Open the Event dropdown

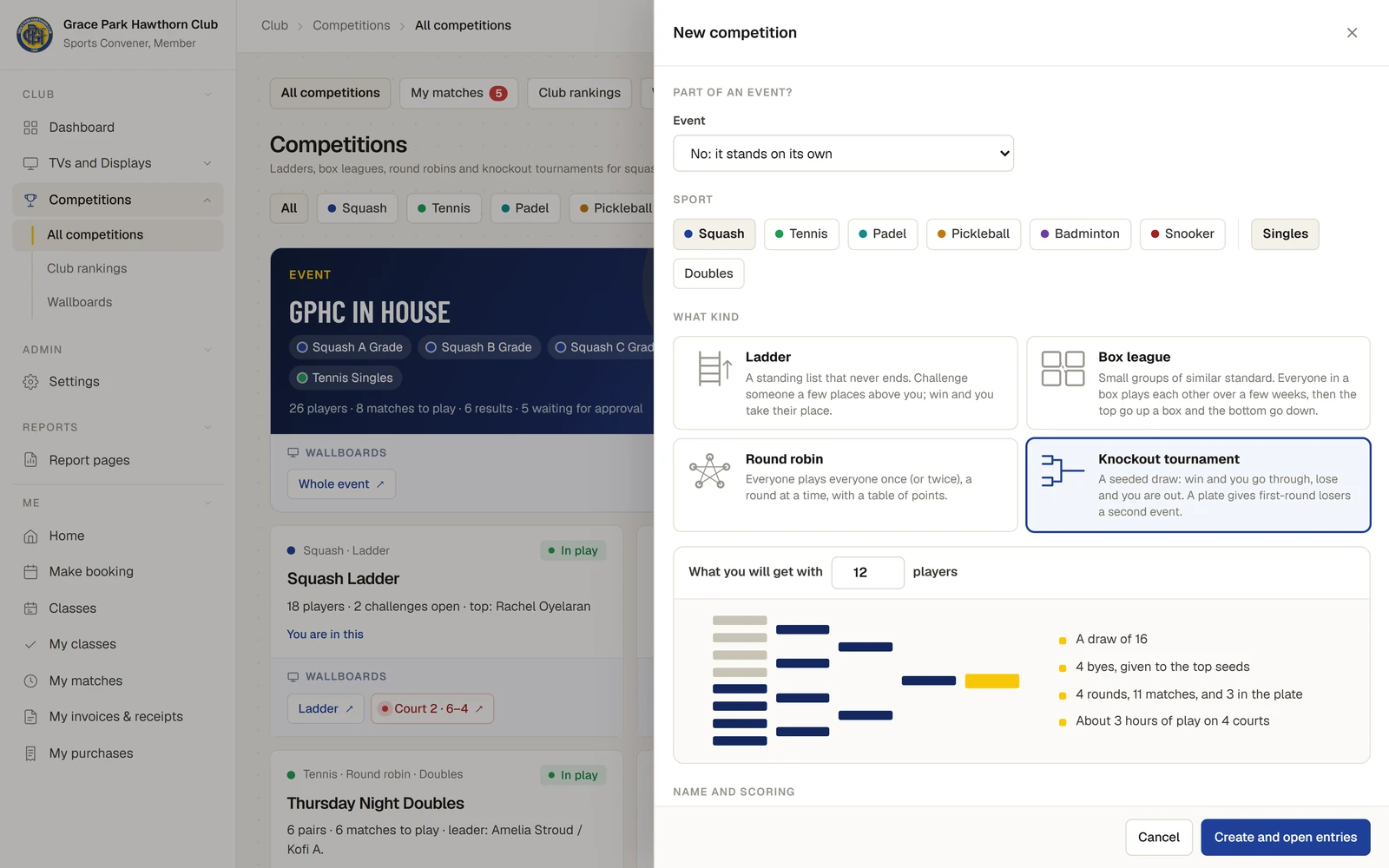click(843, 154)
